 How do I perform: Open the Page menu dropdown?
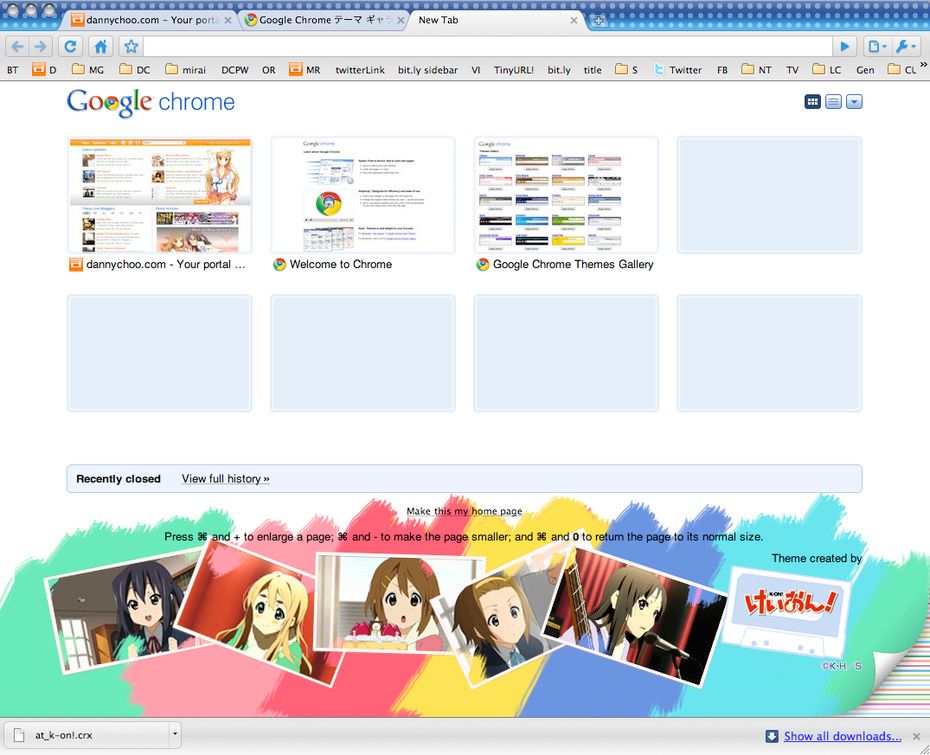click(x=876, y=46)
